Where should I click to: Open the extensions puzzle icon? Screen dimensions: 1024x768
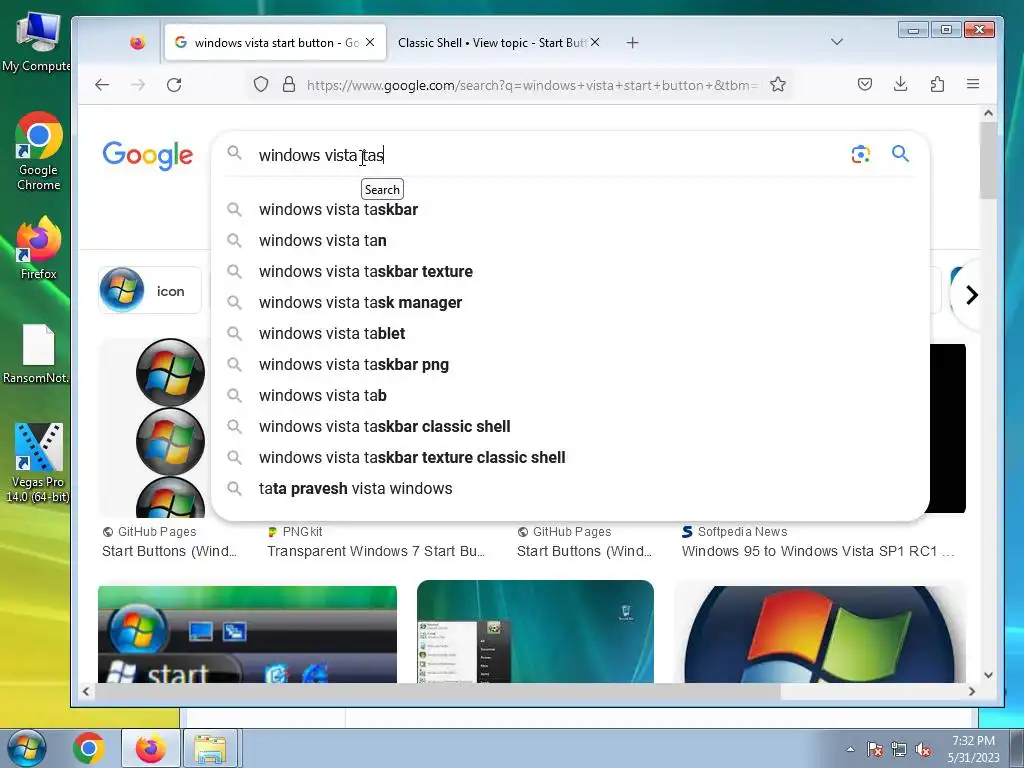[x=937, y=84]
